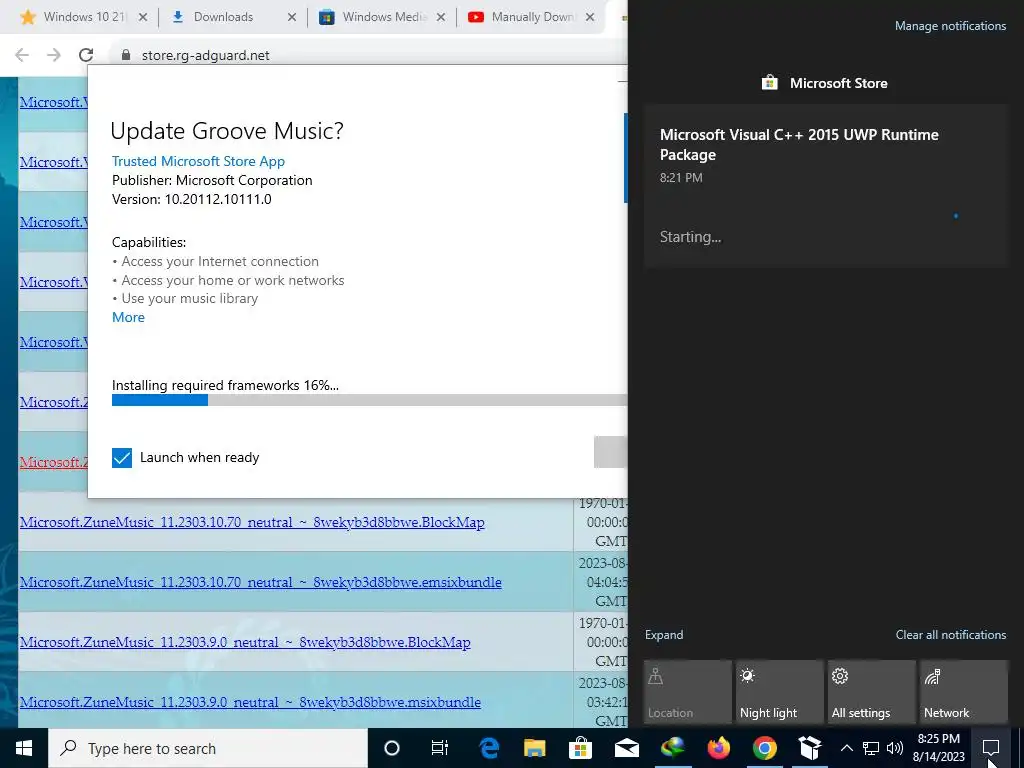Image resolution: width=1024 pixels, height=768 pixels.
Task: Expand More capabilities in installer
Action: point(128,317)
